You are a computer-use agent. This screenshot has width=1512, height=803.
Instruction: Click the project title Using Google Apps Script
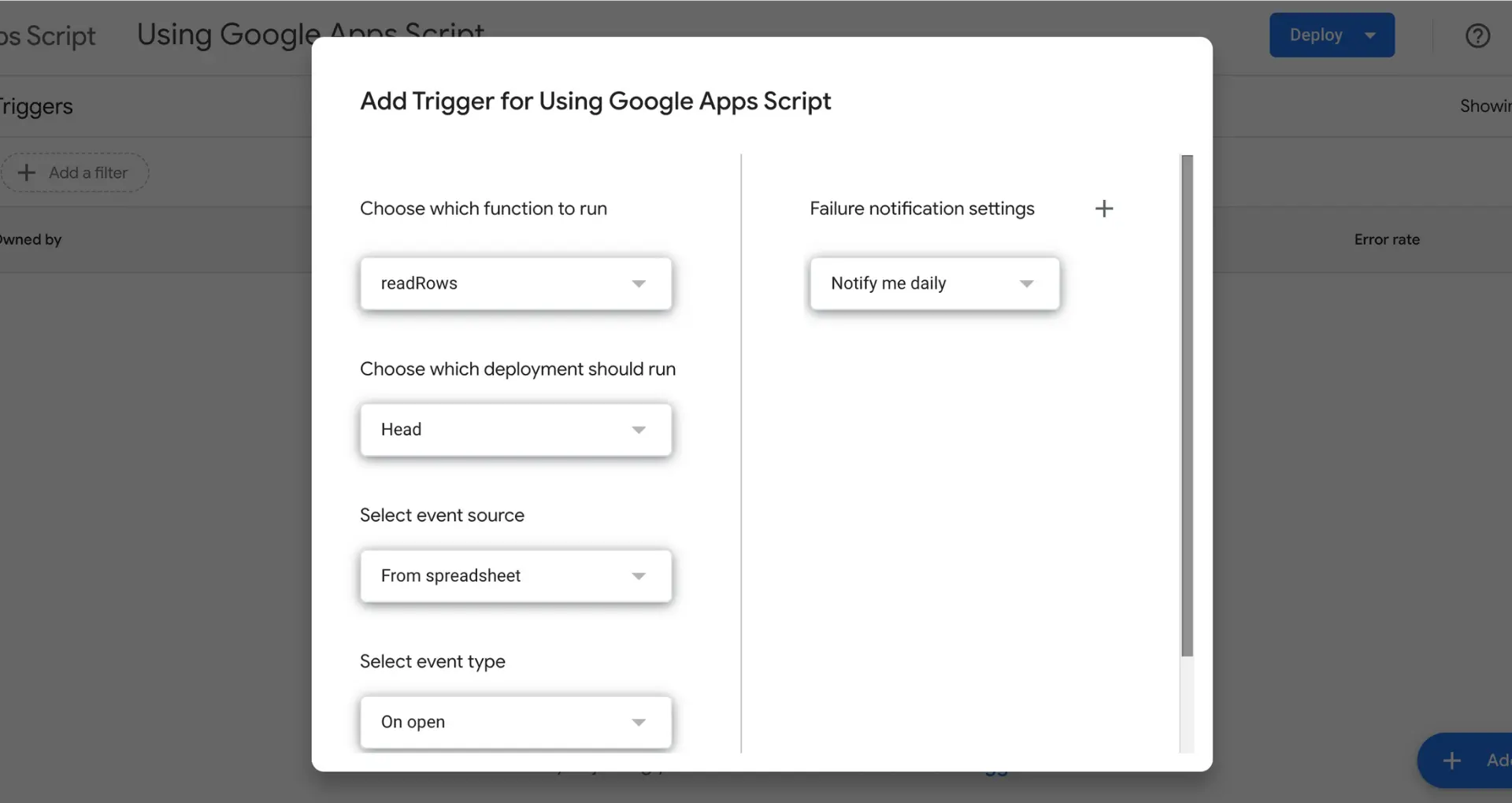point(311,35)
